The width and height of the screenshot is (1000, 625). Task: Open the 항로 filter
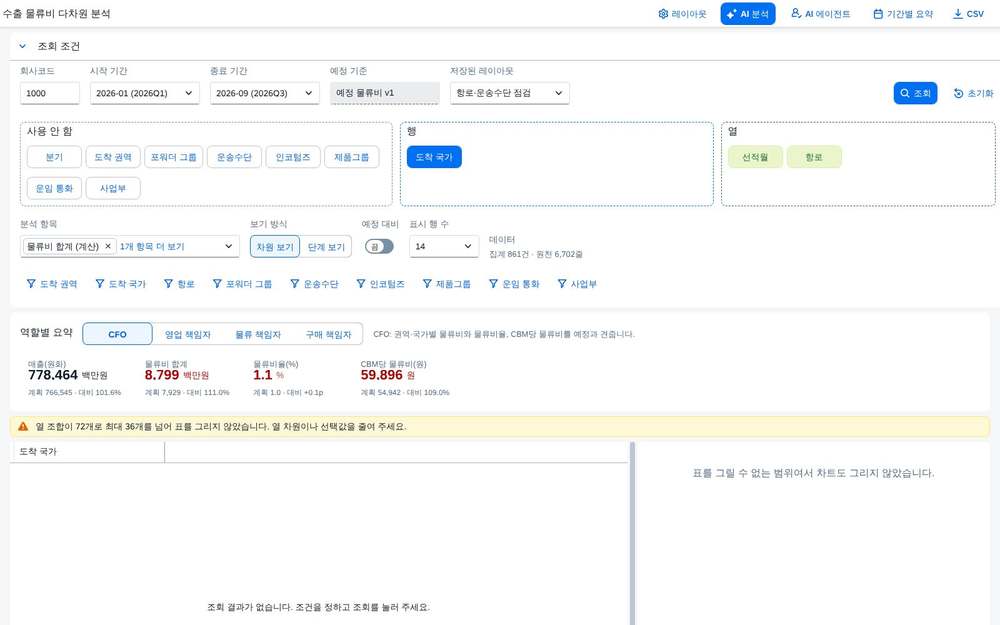click(179, 284)
